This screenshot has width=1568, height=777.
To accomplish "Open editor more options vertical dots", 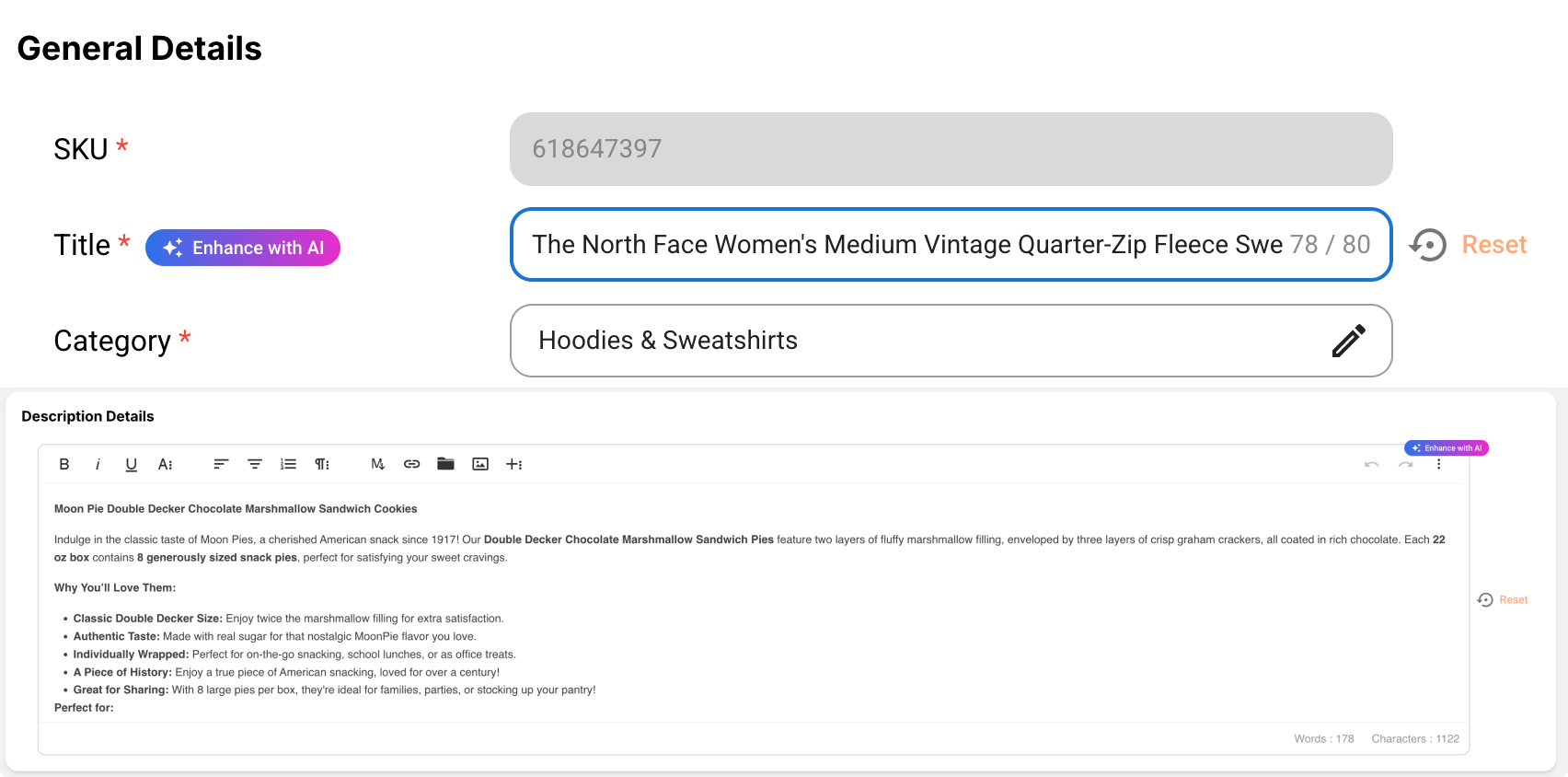I will coord(1439,464).
